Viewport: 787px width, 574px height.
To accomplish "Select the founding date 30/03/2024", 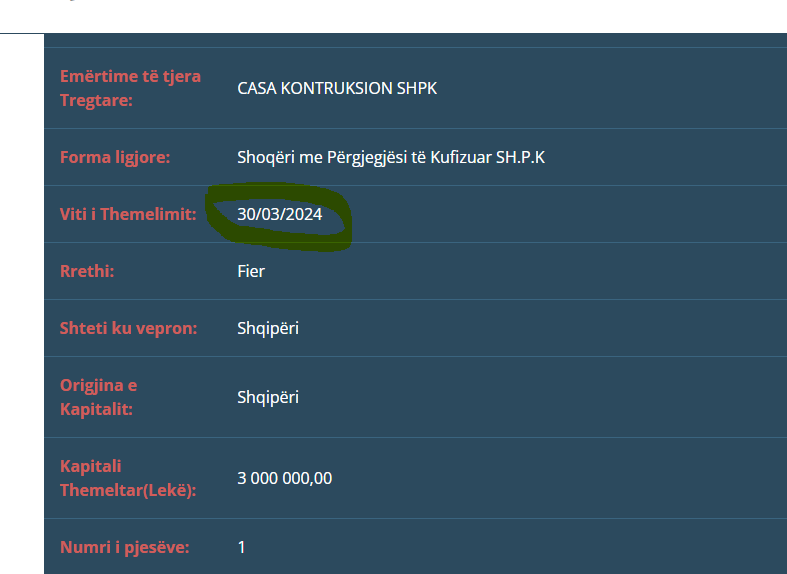I will 279,214.
